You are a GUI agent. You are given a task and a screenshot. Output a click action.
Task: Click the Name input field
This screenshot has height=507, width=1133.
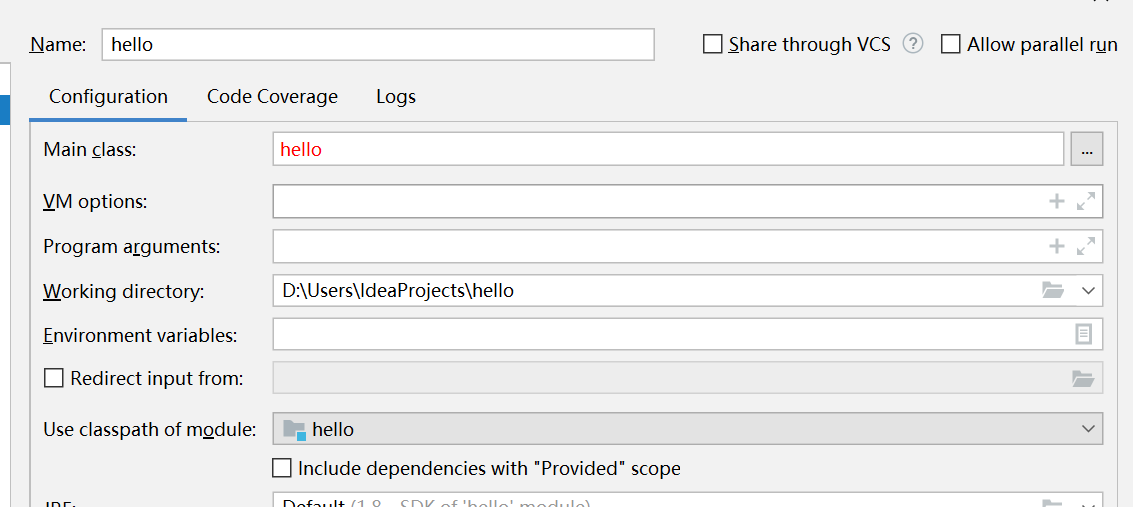click(x=378, y=44)
